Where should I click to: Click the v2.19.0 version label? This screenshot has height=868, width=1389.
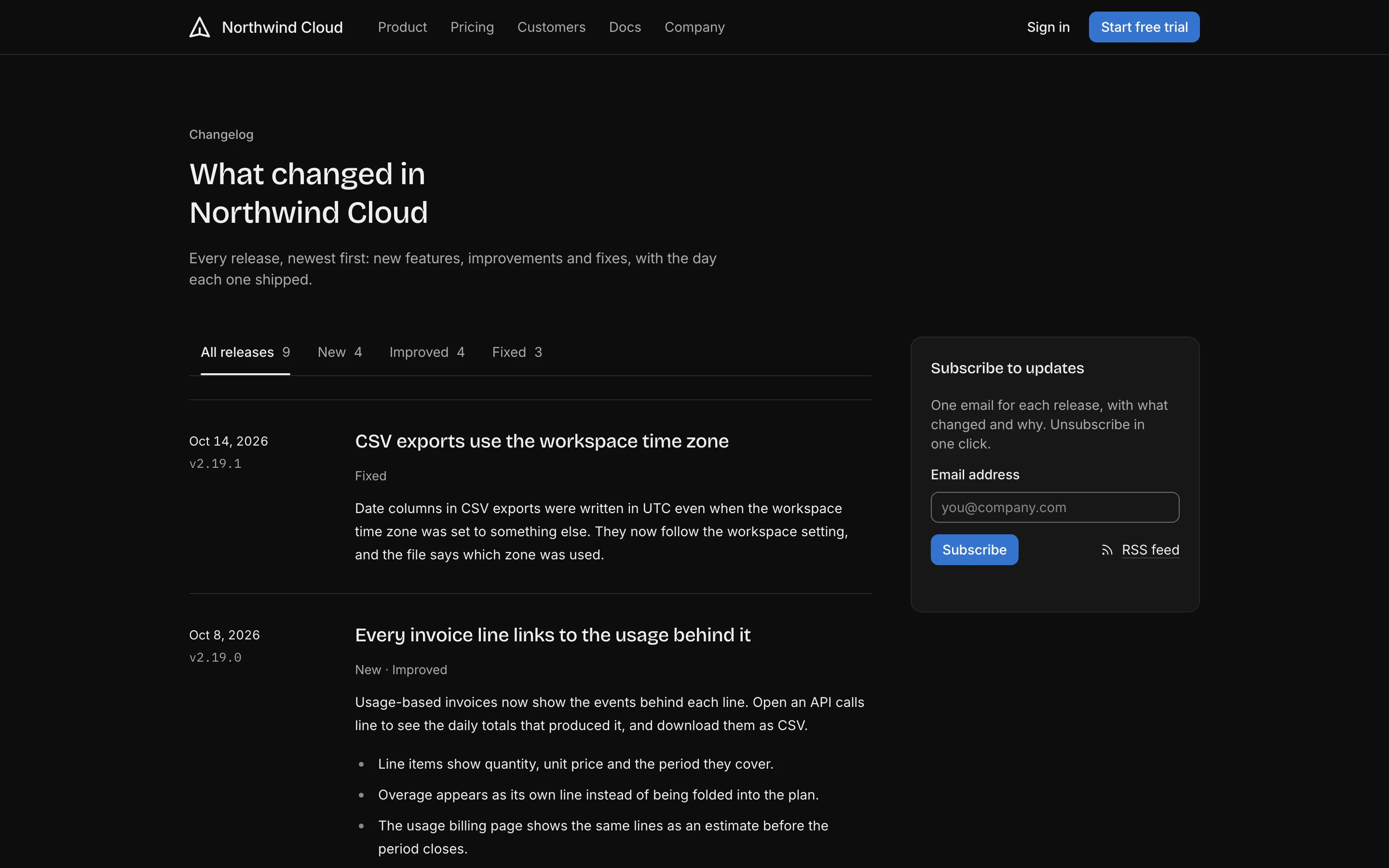point(215,657)
